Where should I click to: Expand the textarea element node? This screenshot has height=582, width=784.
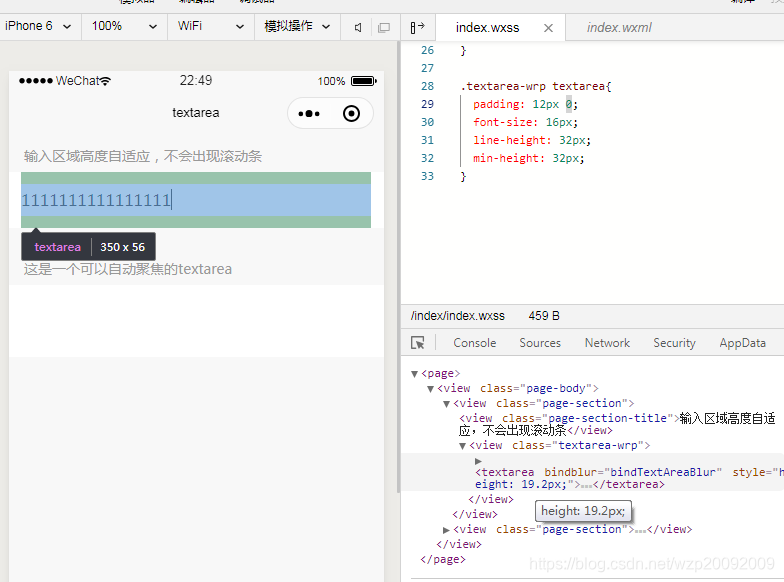tap(478, 461)
